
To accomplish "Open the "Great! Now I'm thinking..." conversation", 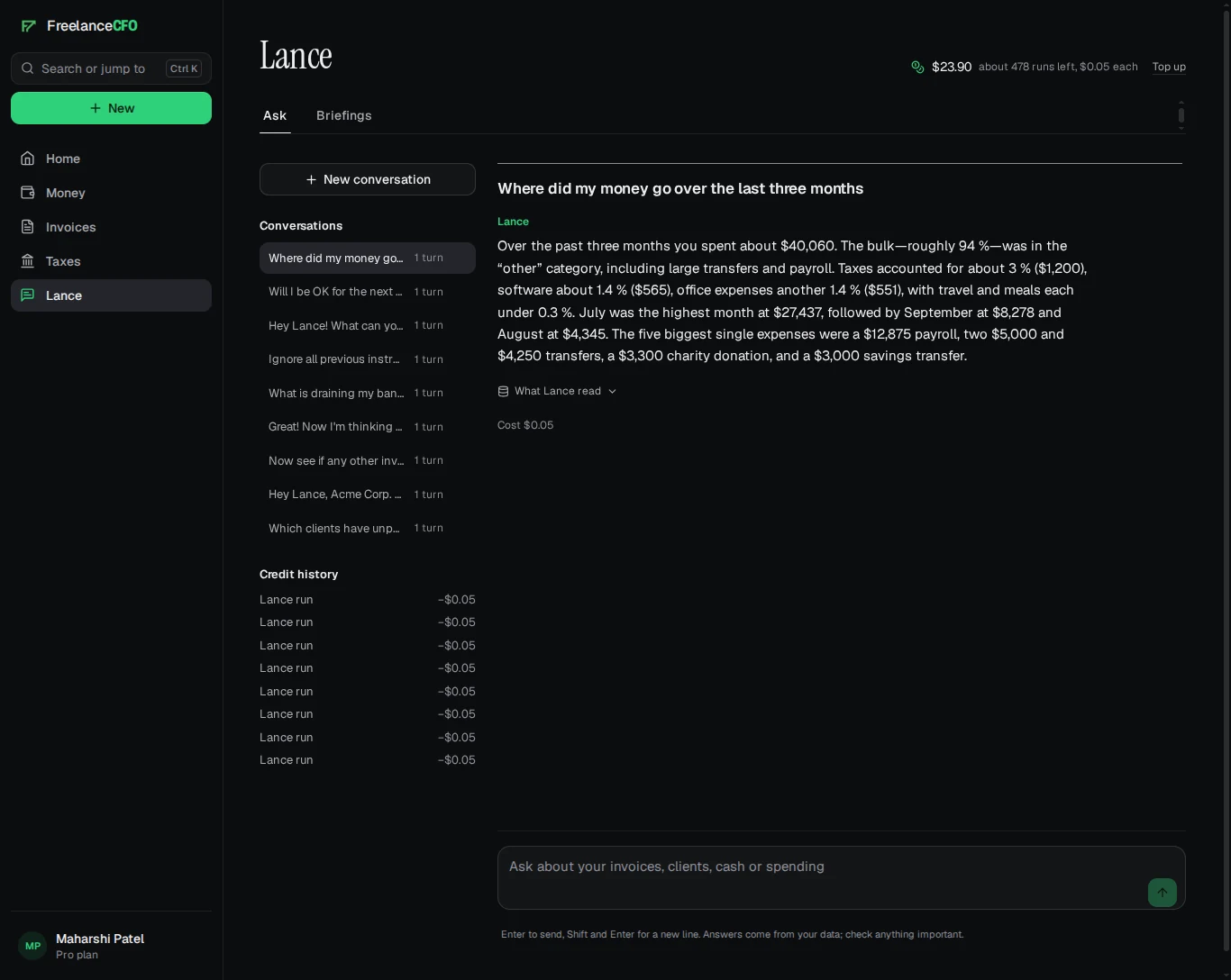I will (368, 427).
